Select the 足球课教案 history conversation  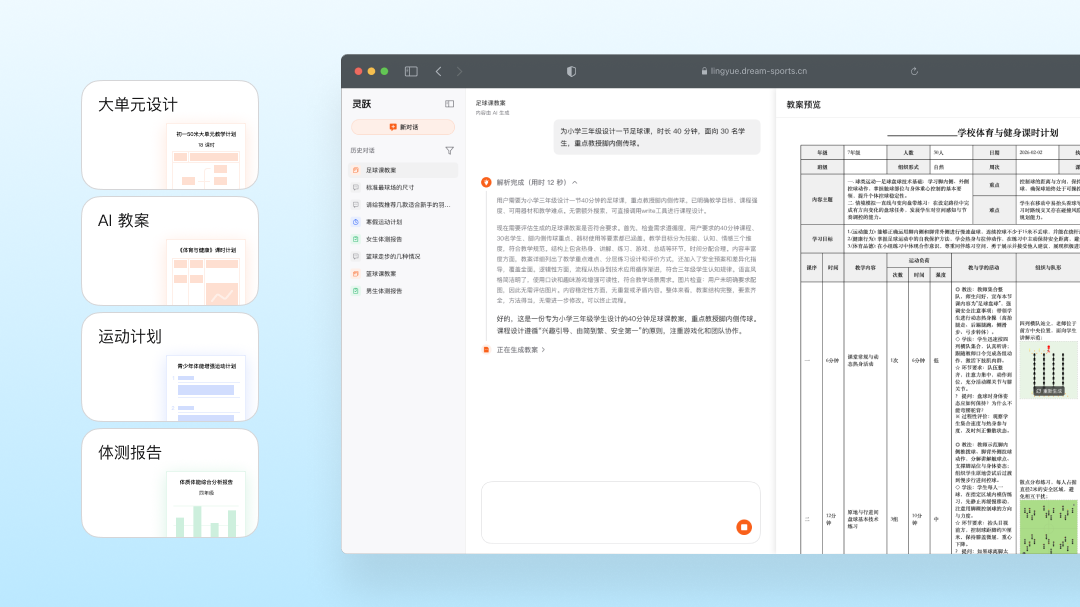click(404, 169)
